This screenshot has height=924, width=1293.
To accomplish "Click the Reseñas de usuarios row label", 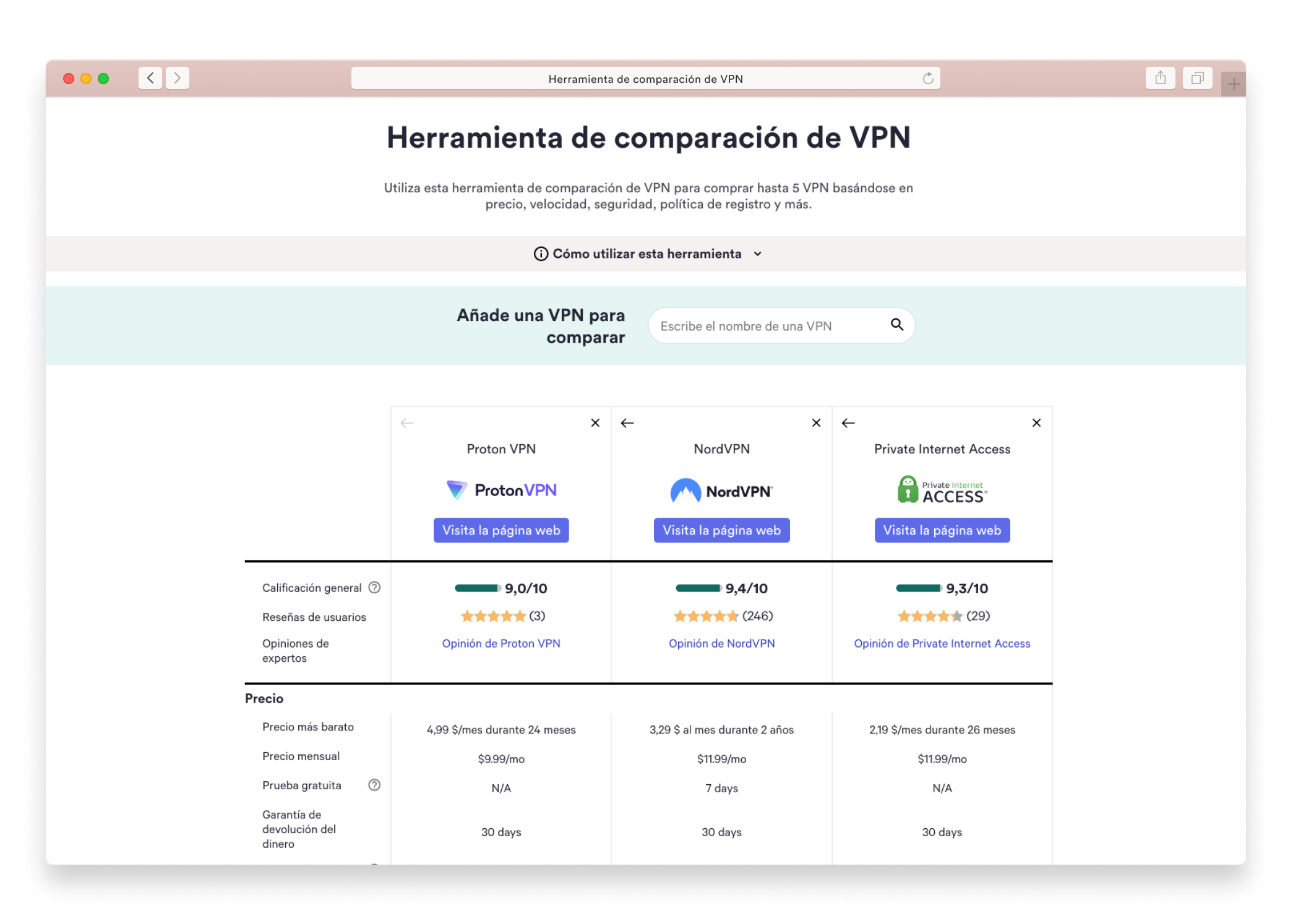I will (314, 617).
